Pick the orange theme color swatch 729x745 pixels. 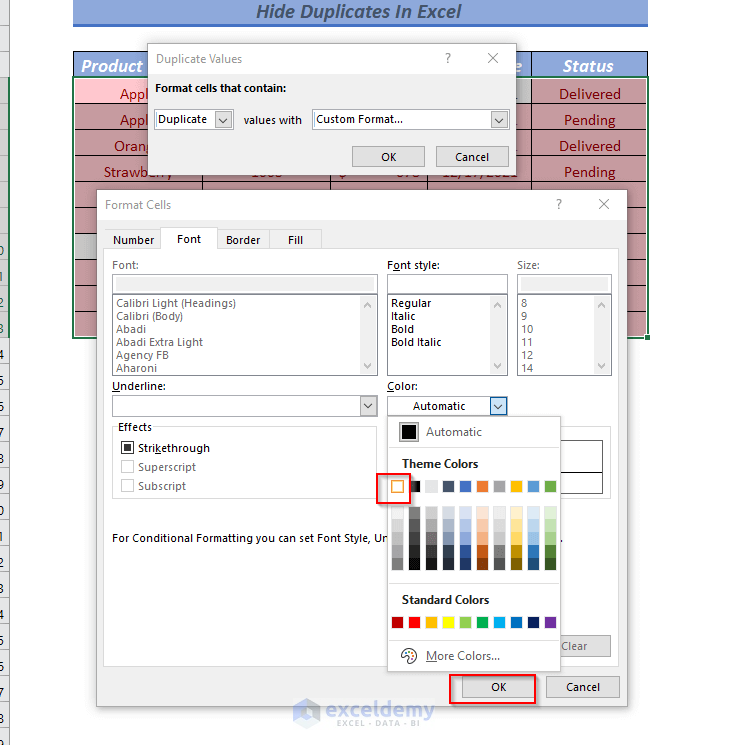(482, 487)
